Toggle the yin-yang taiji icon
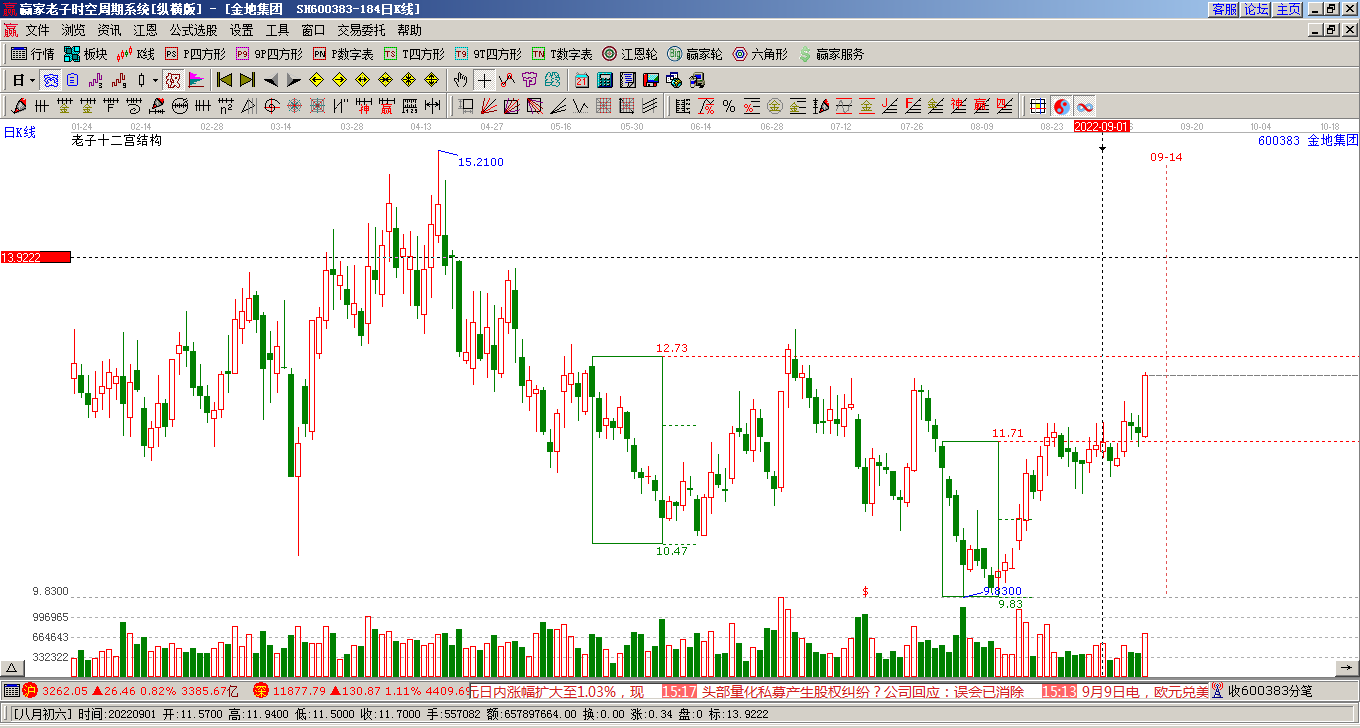 1061,105
